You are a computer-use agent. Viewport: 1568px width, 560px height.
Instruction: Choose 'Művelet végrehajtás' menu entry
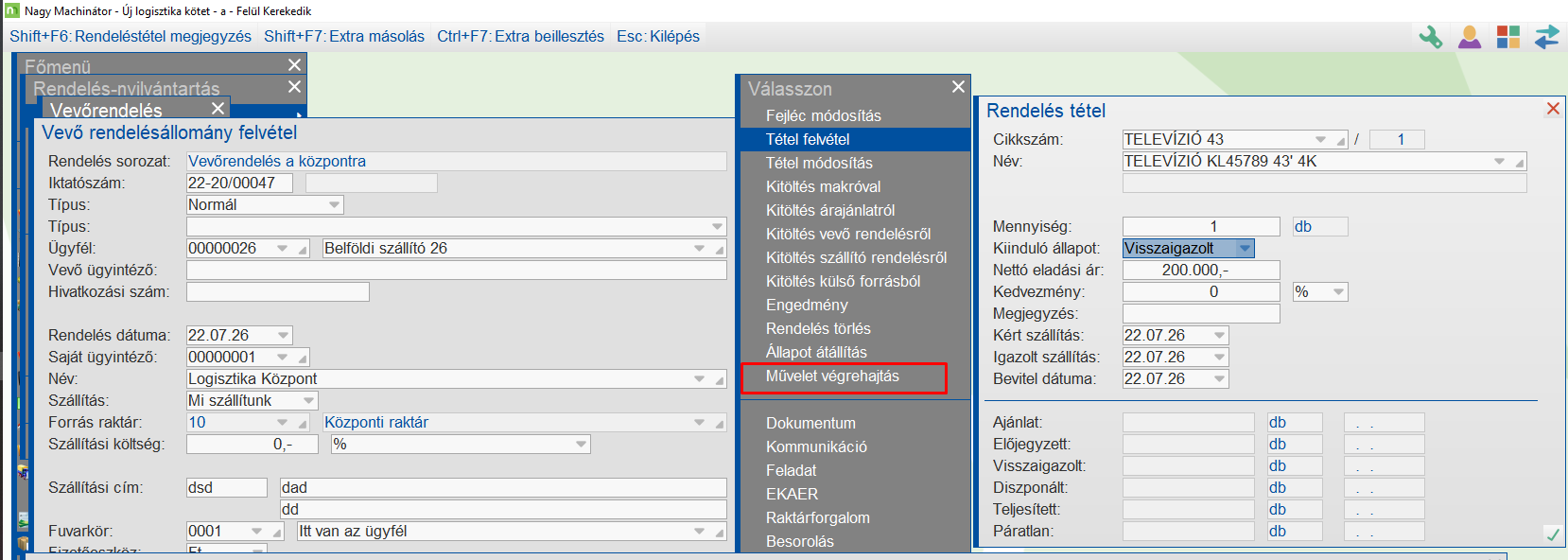(832, 376)
